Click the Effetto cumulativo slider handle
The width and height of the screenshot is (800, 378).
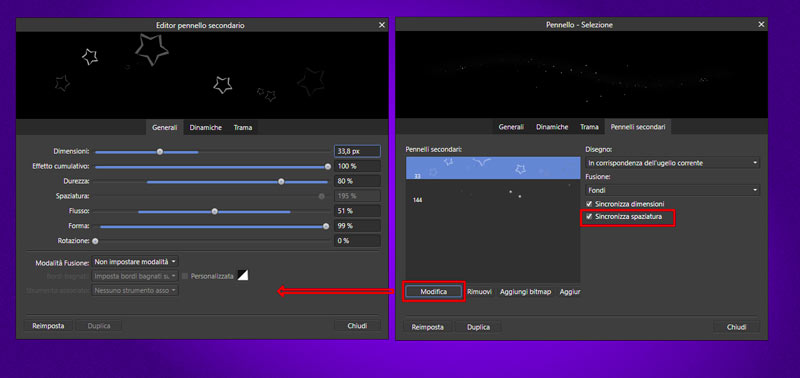tap(328, 166)
